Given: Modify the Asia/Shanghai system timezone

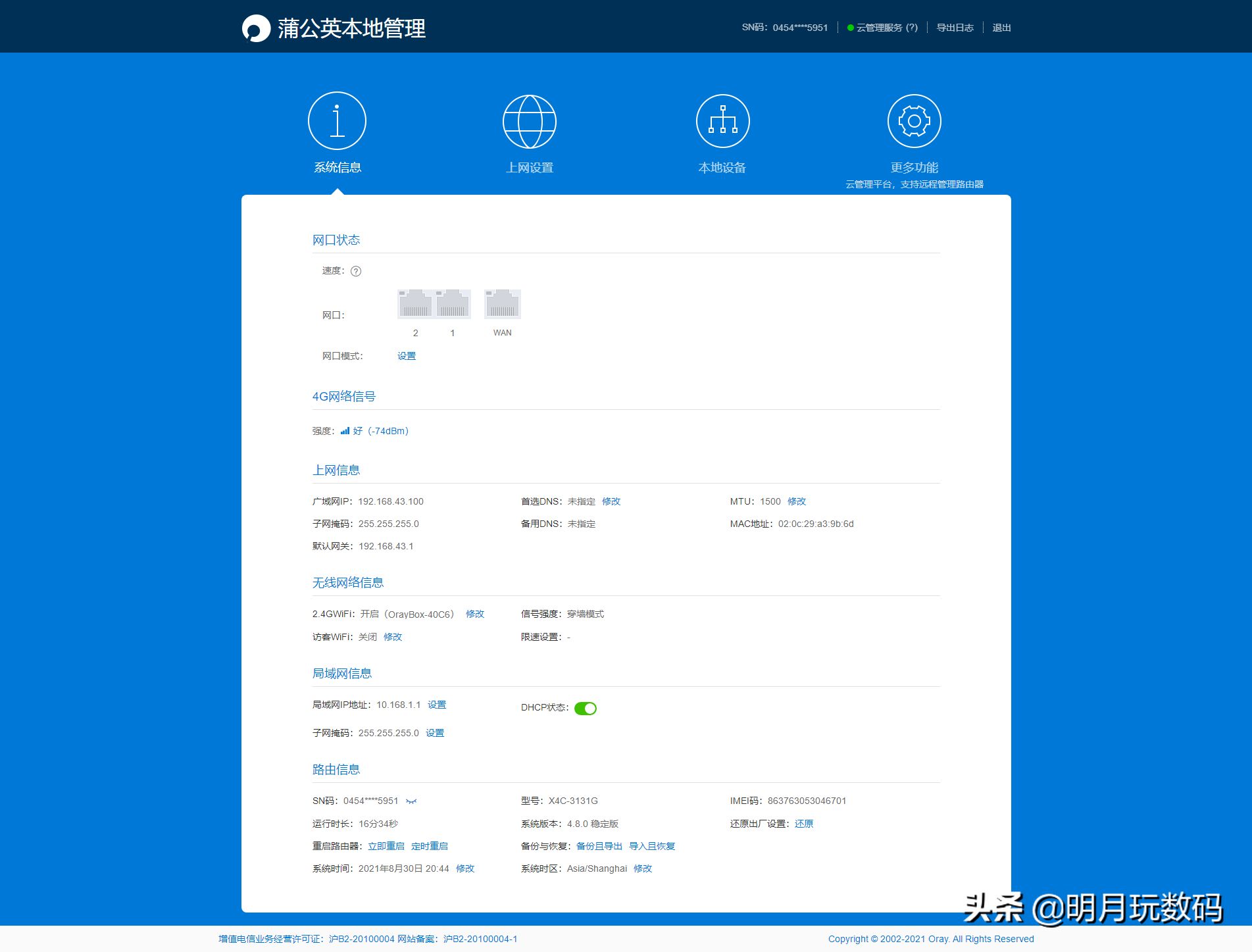Looking at the screenshot, I should tap(643, 868).
